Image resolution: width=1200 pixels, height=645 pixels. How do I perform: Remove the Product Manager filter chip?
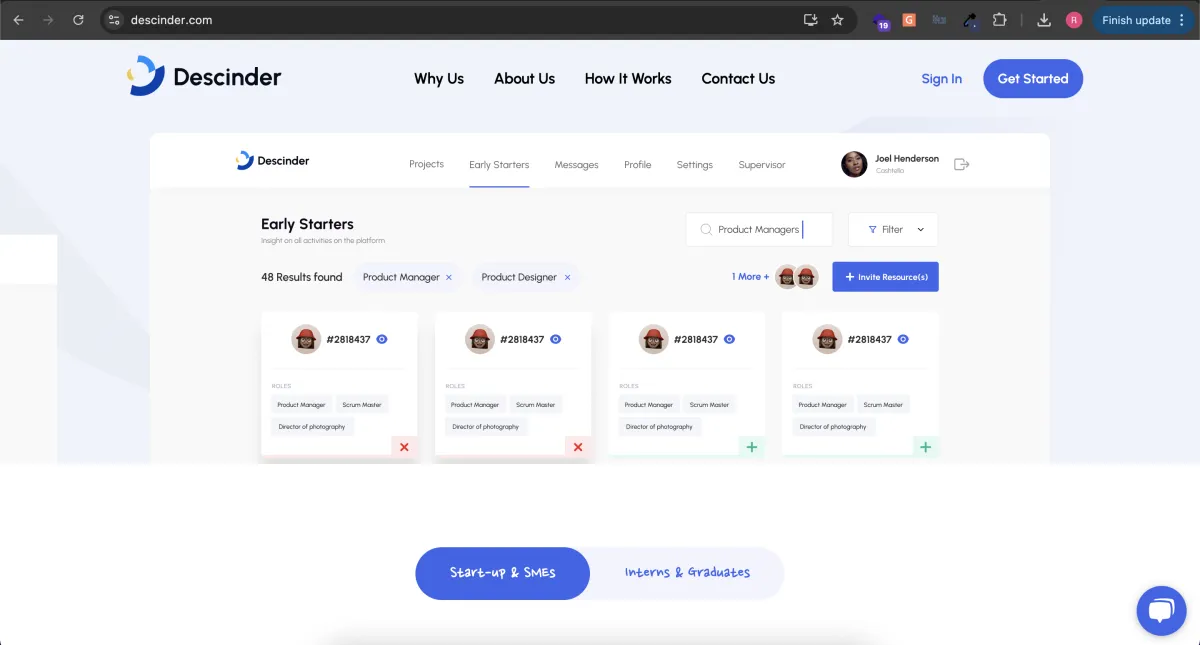(x=449, y=277)
